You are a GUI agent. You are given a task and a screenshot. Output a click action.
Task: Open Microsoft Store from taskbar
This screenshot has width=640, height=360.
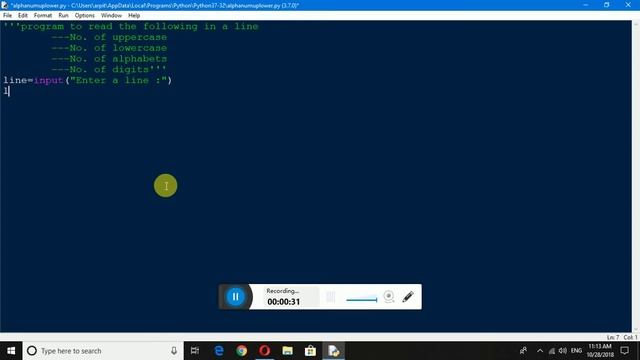coord(310,351)
